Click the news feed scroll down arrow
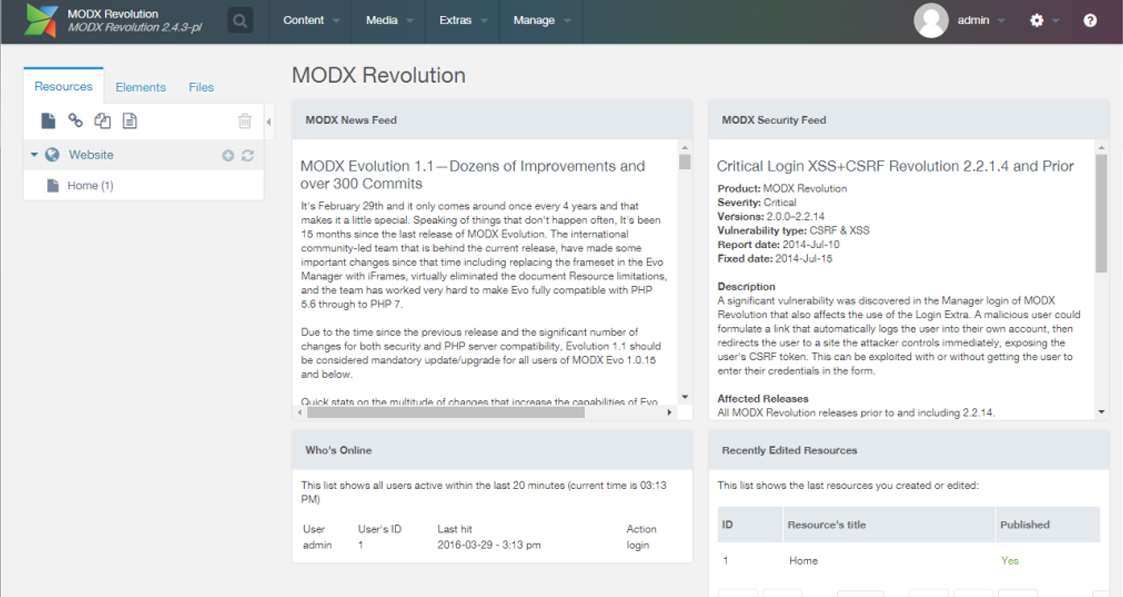This screenshot has height=597, width=1123. pyautogui.click(x=685, y=397)
